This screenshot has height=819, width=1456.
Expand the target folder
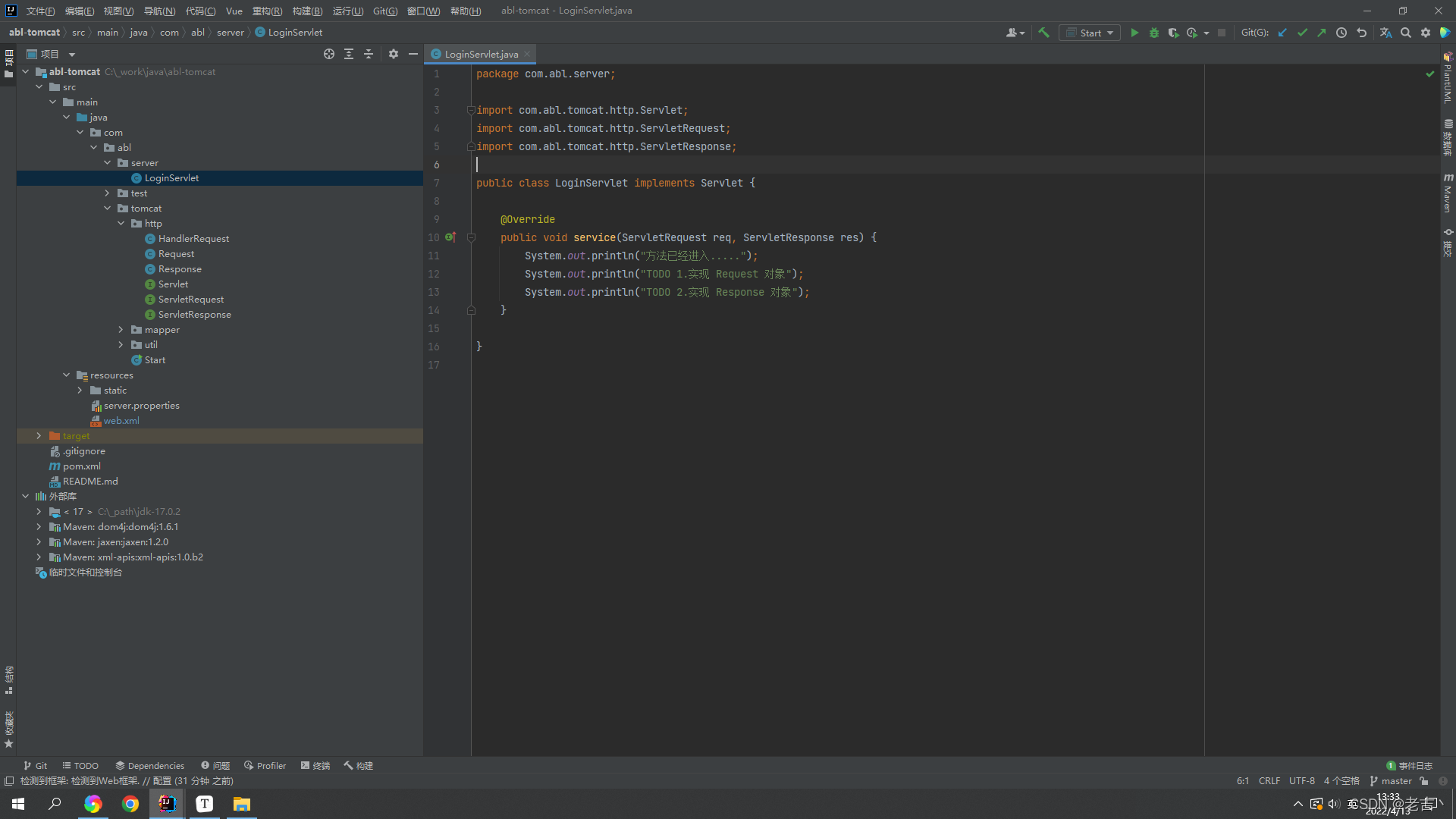click(x=39, y=436)
